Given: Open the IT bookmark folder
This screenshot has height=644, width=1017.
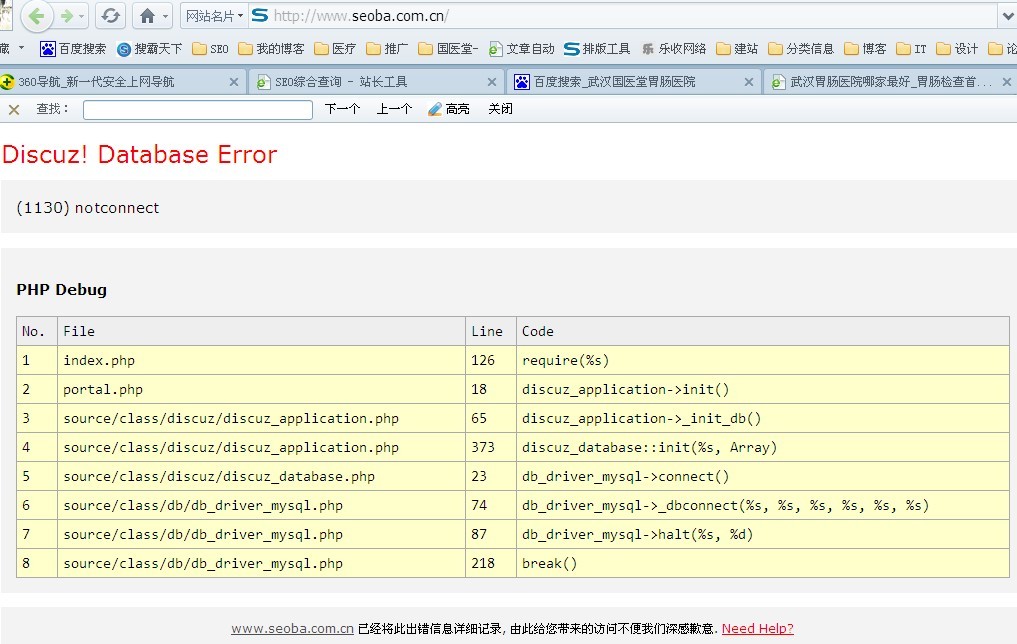Looking at the screenshot, I should click(911, 49).
